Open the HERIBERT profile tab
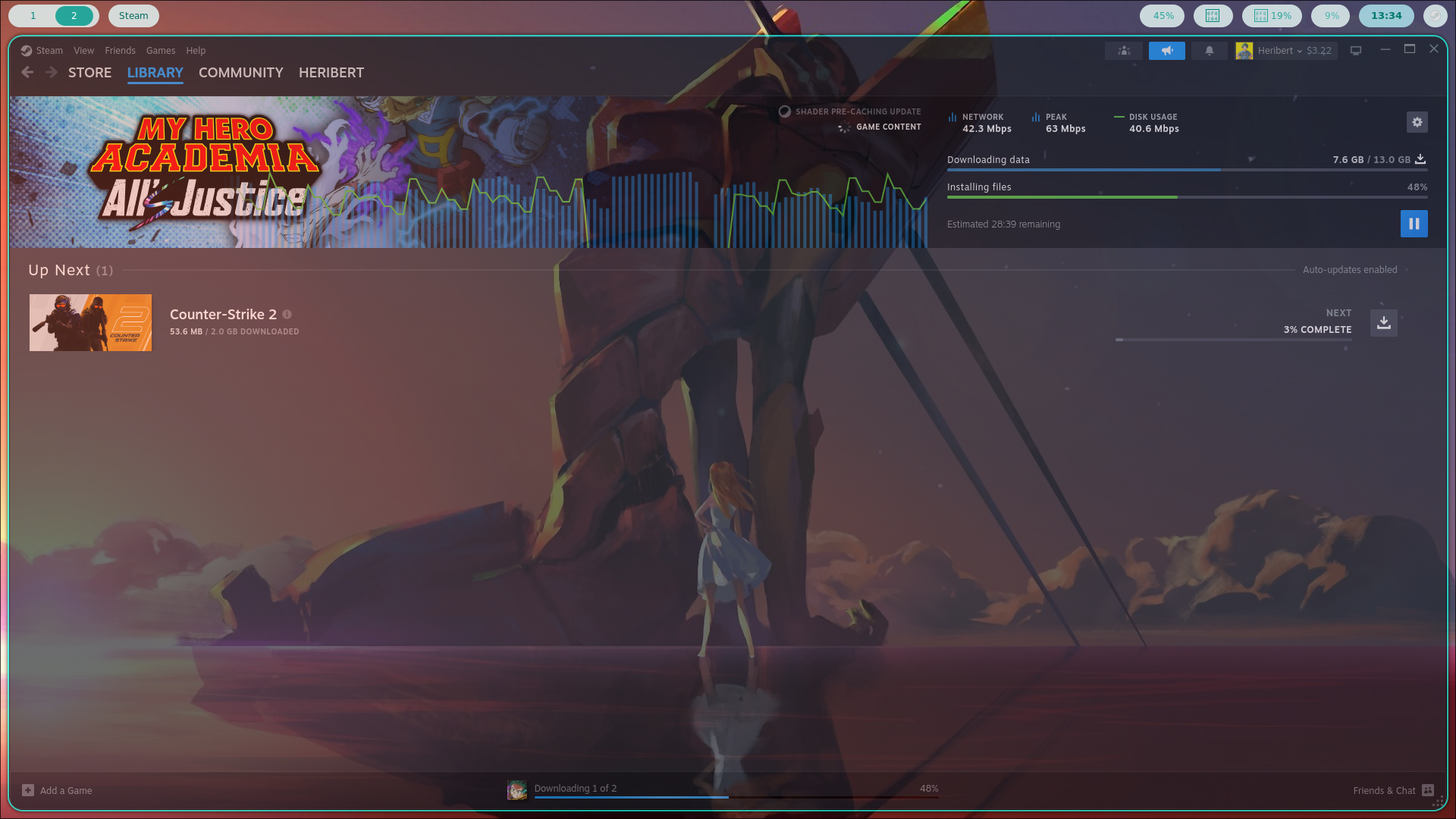 tap(331, 73)
